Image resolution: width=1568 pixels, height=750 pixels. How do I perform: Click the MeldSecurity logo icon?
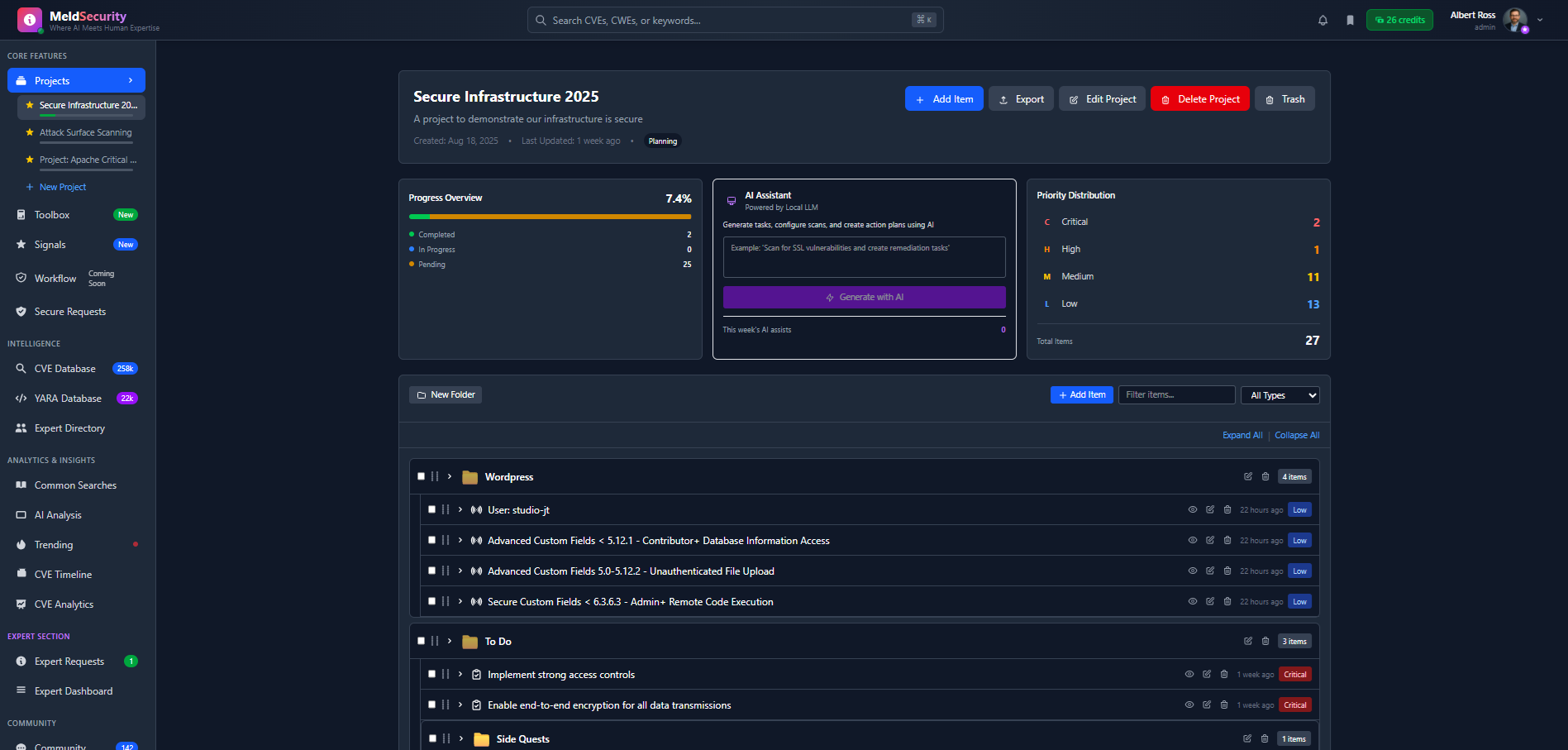tap(30, 20)
